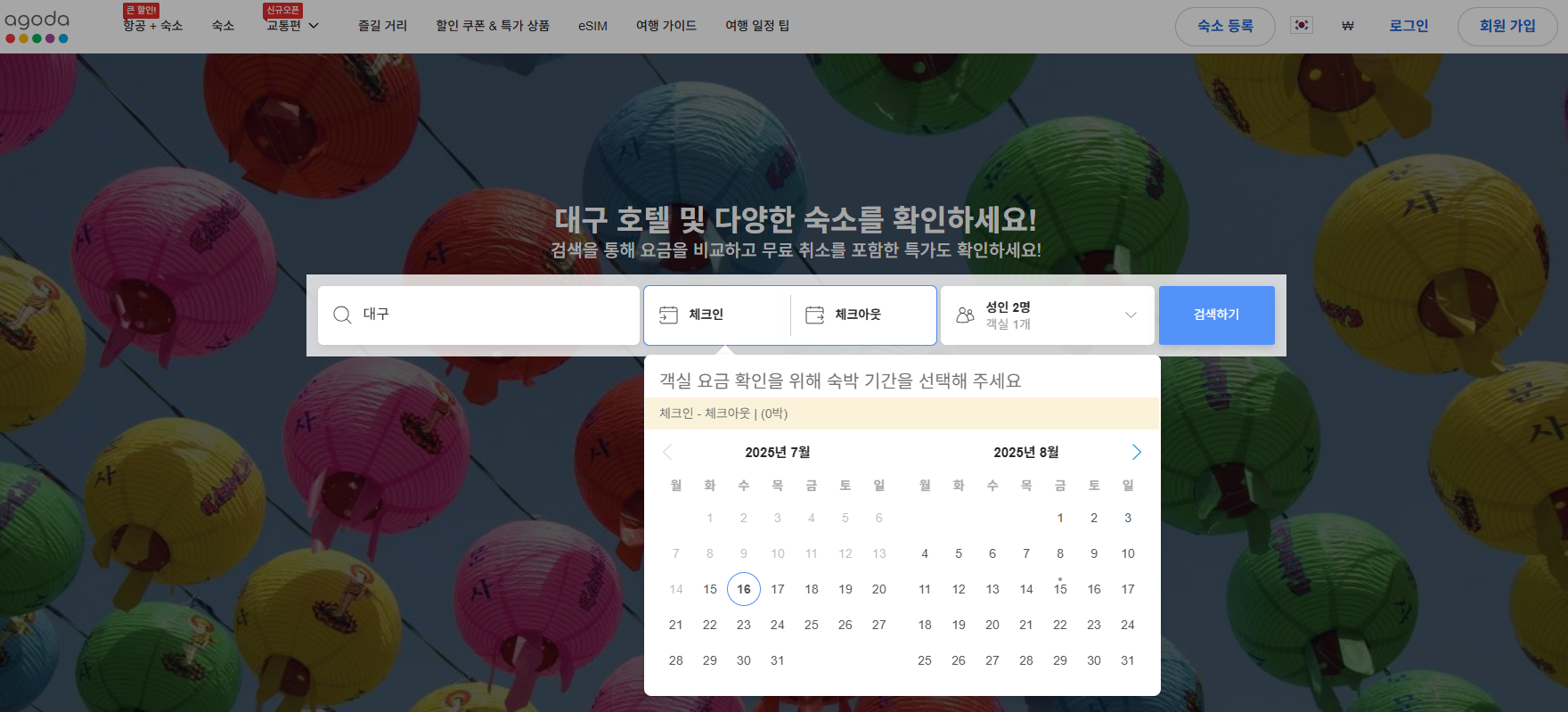Select August 9 in 2025년 8월 calendar
This screenshot has width=1568, height=712.
click(x=1094, y=553)
